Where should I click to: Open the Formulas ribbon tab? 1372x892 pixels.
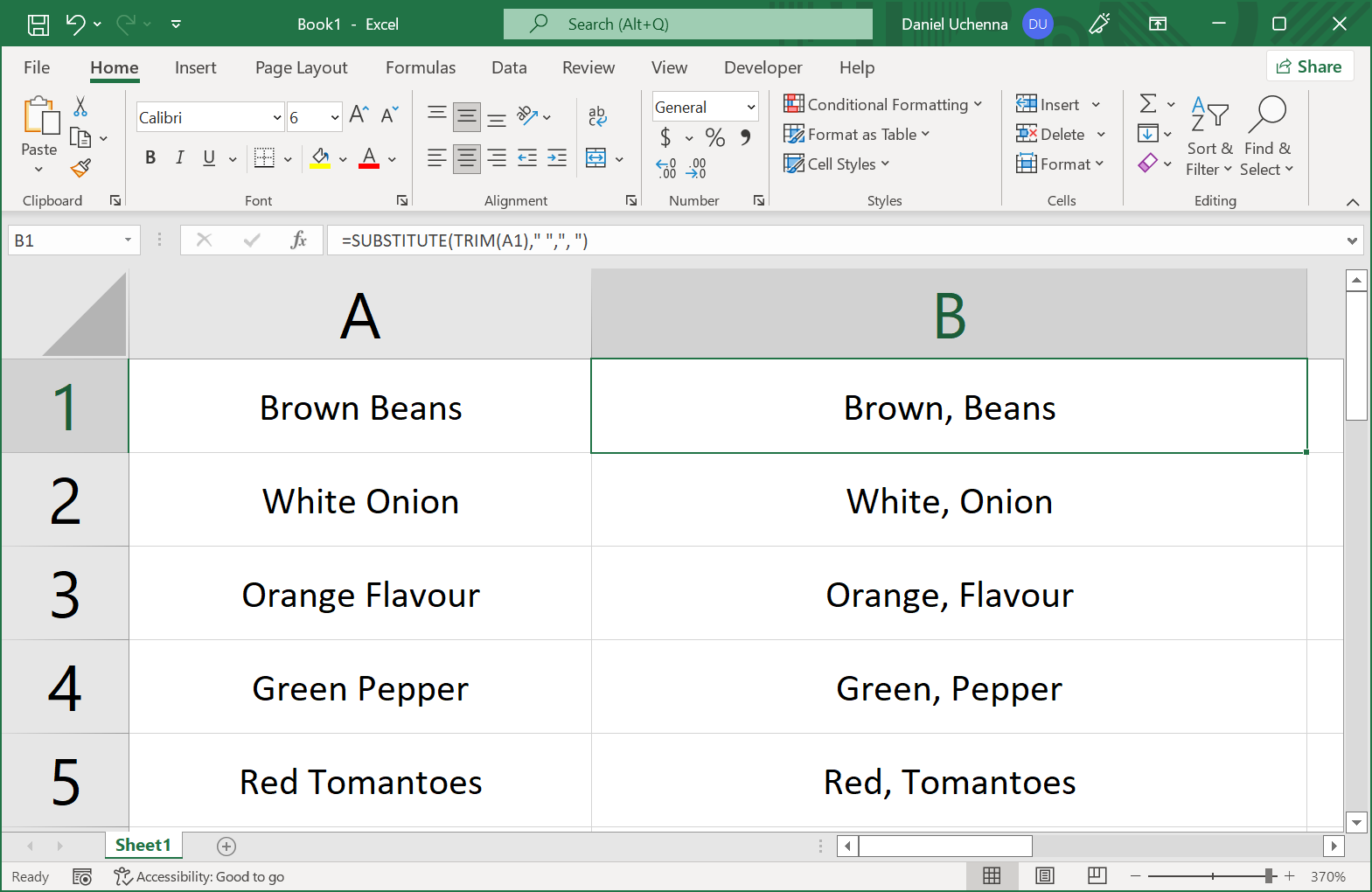pyautogui.click(x=421, y=67)
